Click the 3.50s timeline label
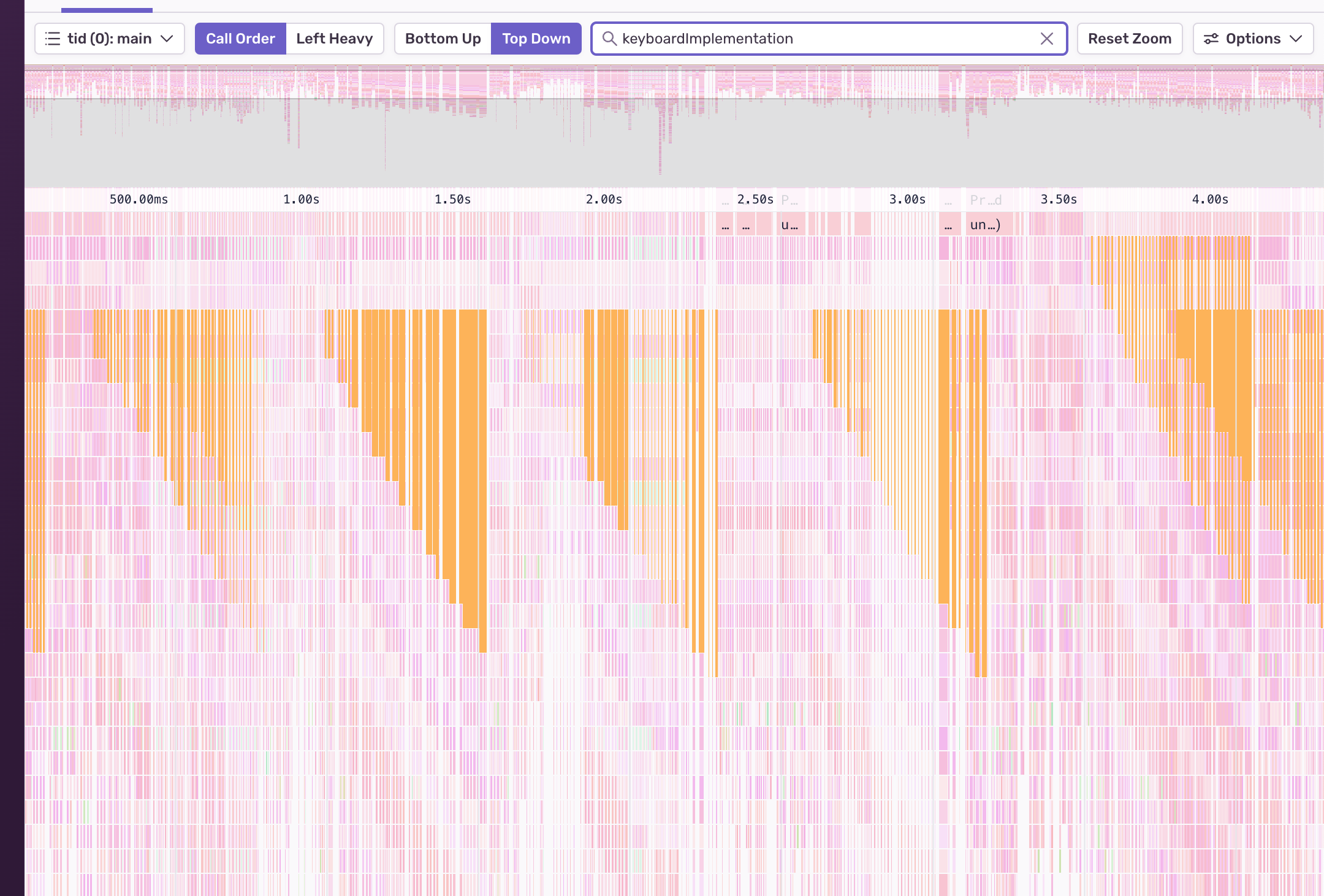The image size is (1324, 896). coord(1059,200)
